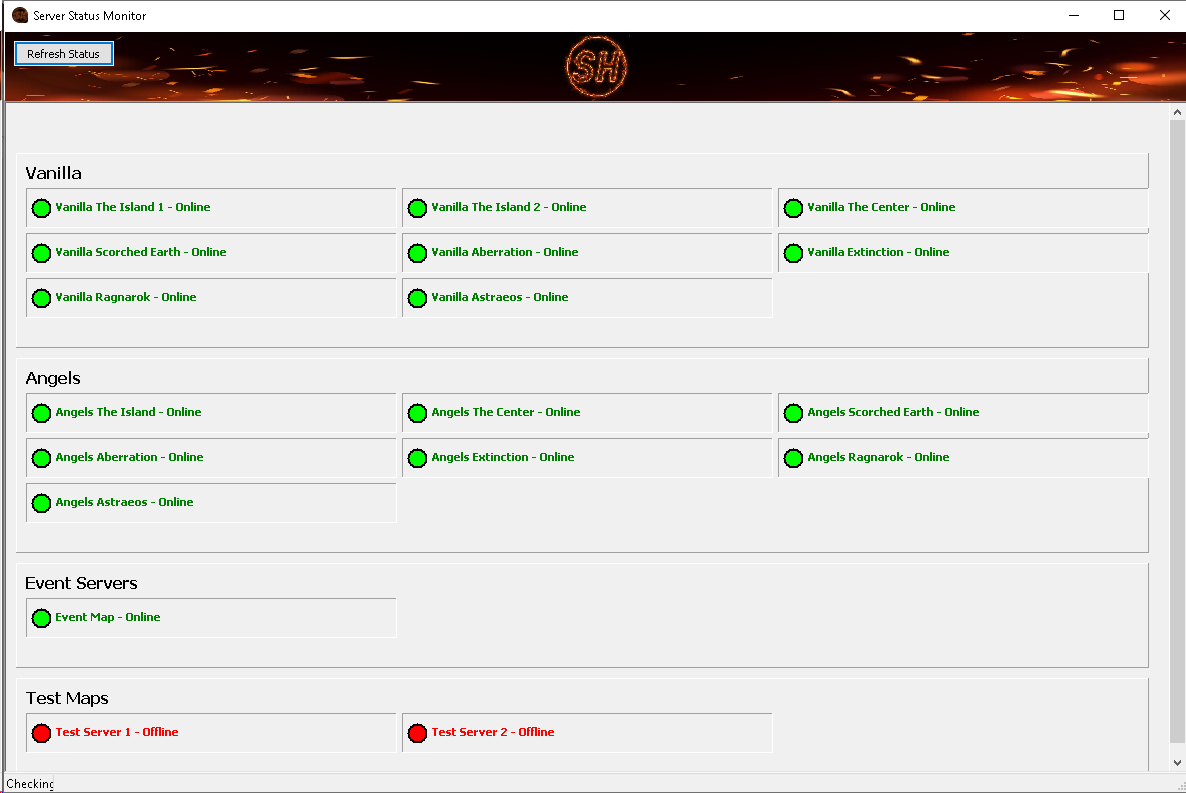Click the Vanilla section header
Image resolution: width=1186 pixels, height=793 pixels.
pos(53,172)
